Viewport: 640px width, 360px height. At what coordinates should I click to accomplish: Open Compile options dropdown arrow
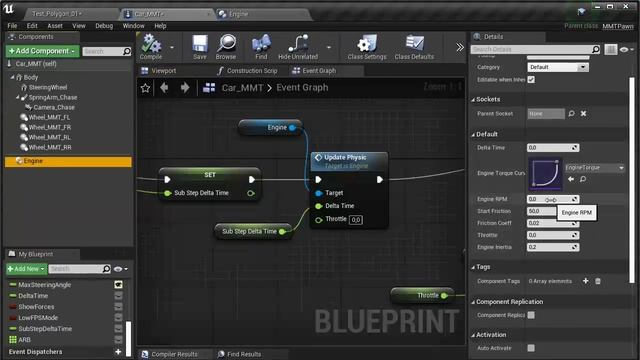pos(172,47)
